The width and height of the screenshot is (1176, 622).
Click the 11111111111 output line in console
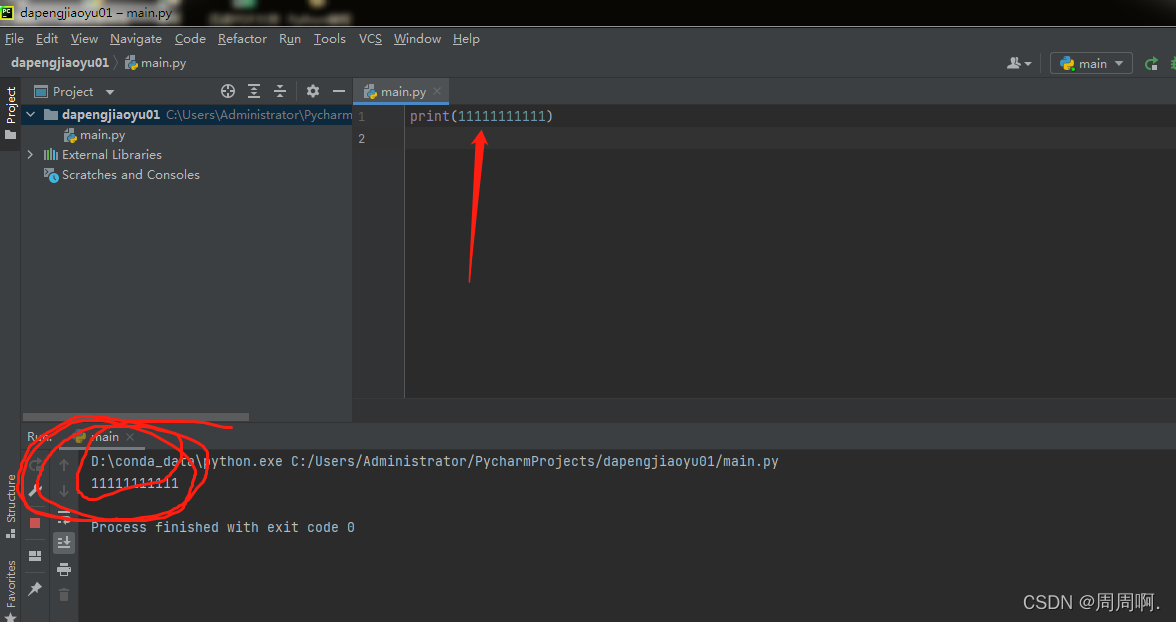(x=135, y=483)
